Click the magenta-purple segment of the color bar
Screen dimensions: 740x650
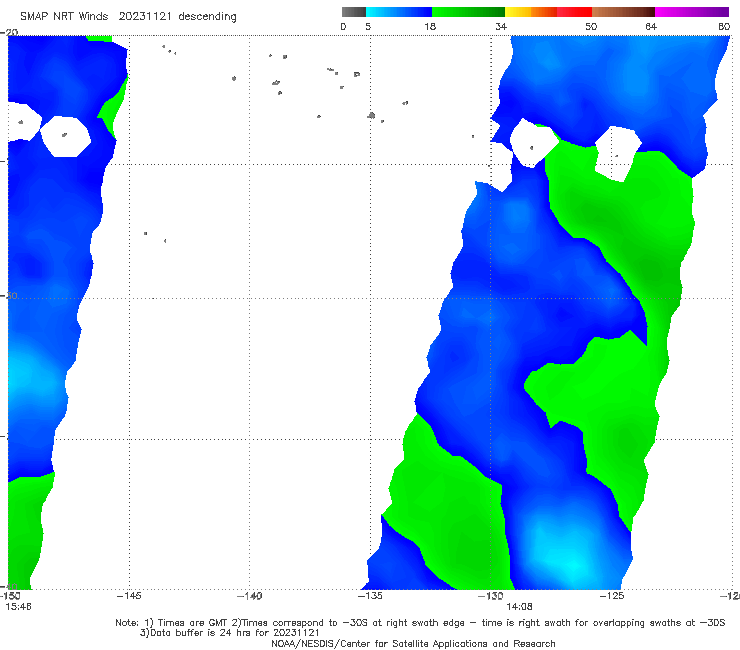692,12
